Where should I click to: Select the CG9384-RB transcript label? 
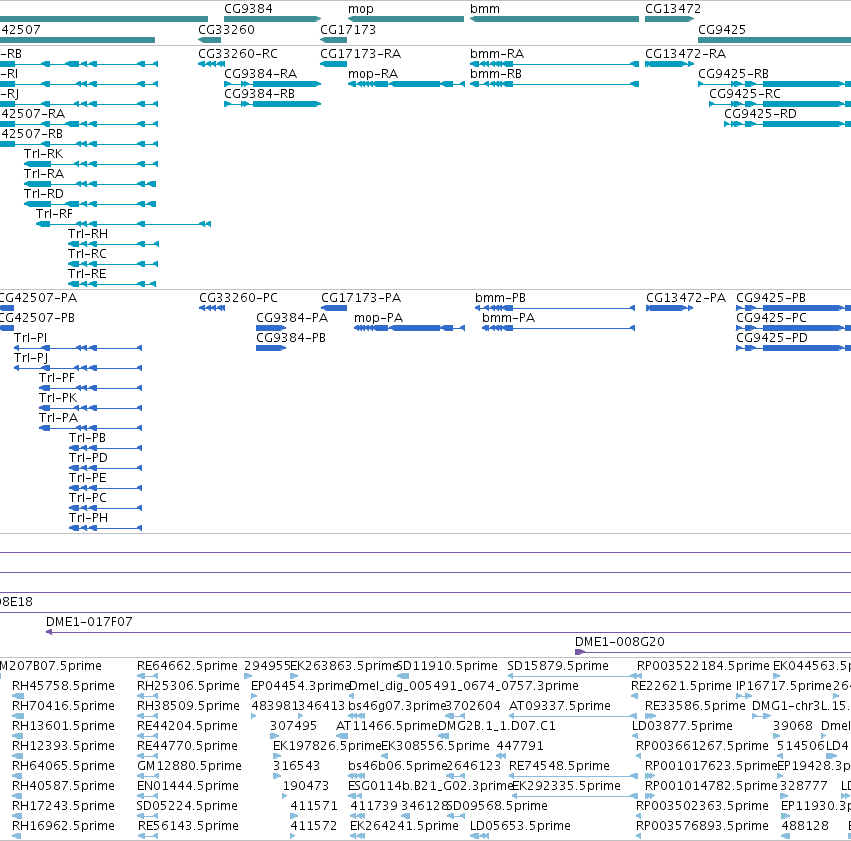259,94
